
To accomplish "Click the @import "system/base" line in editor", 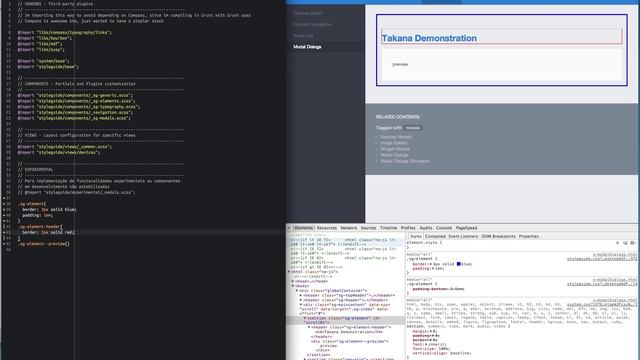I will 43,61.
